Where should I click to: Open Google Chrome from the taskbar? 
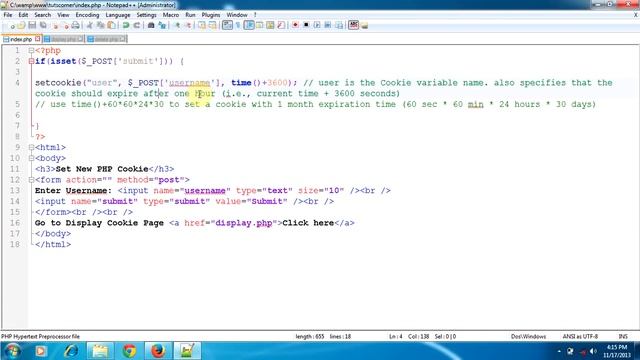coord(129,351)
